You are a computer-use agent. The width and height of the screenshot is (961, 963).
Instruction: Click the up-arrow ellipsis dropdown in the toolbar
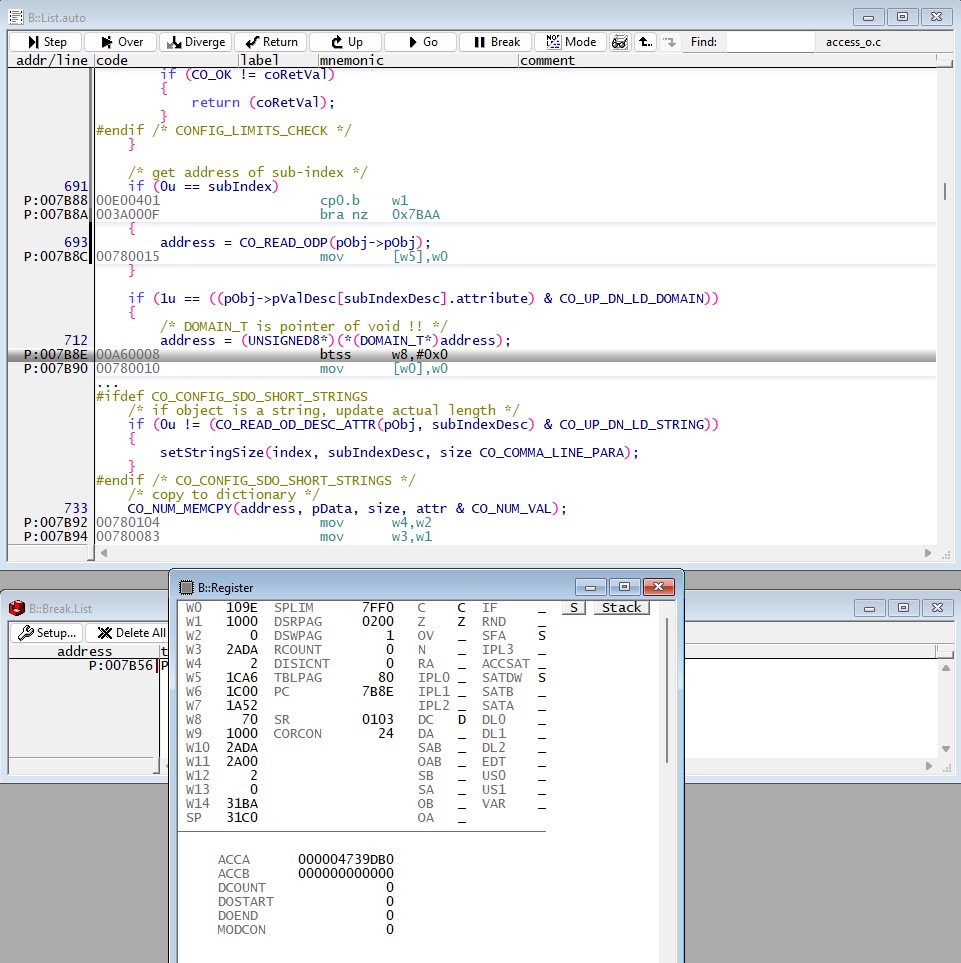point(643,42)
